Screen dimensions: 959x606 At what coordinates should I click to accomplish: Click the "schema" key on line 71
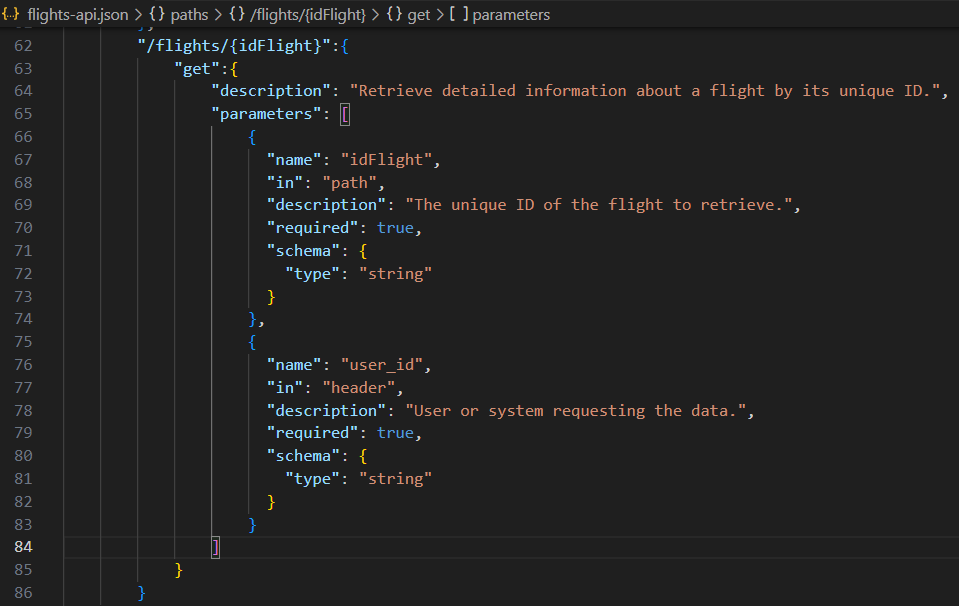point(303,251)
